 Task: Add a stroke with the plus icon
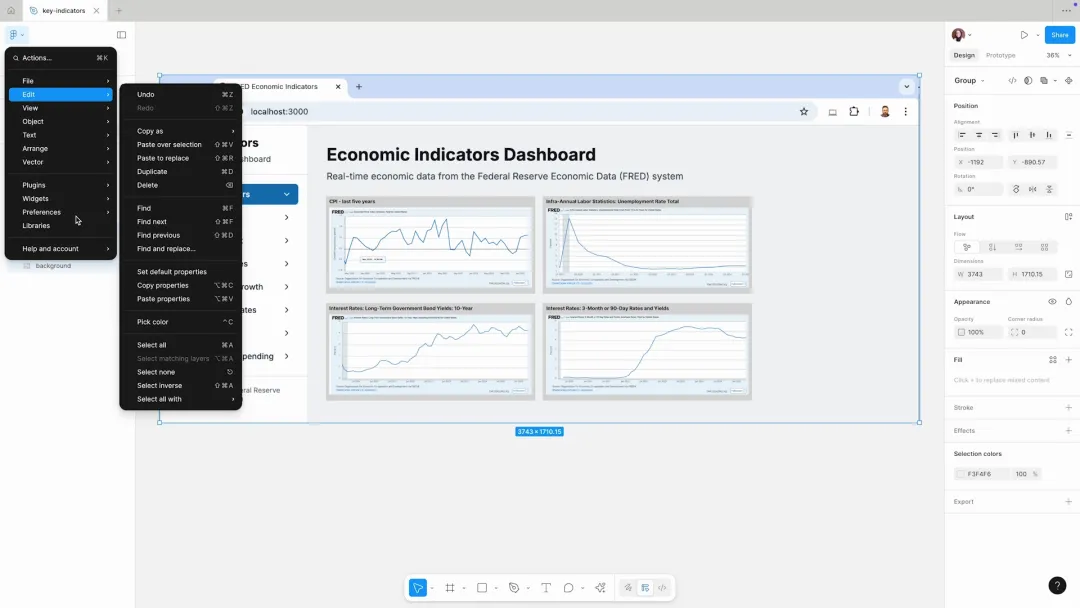pyautogui.click(x=1068, y=408)
